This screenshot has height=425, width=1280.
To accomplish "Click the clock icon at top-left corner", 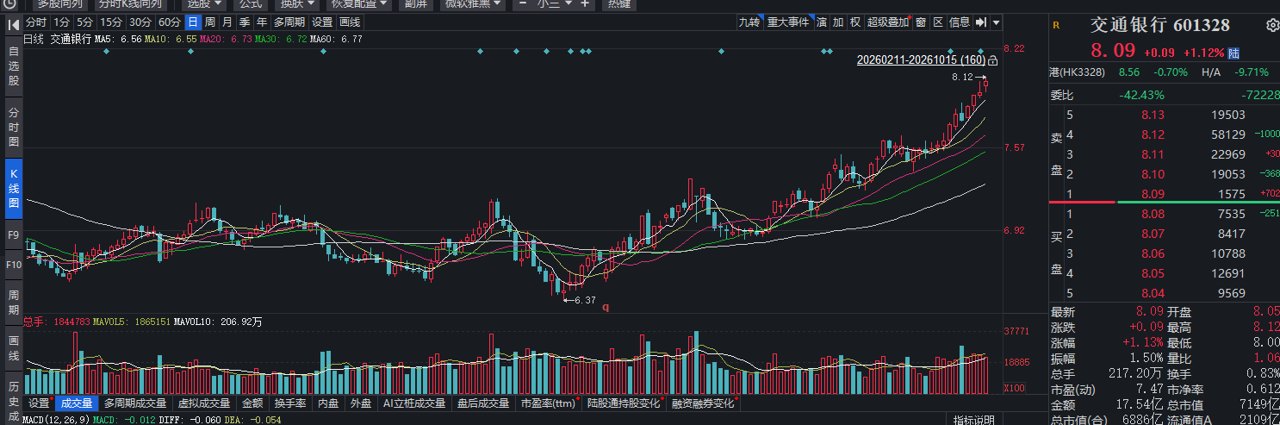I will point(10,4).
